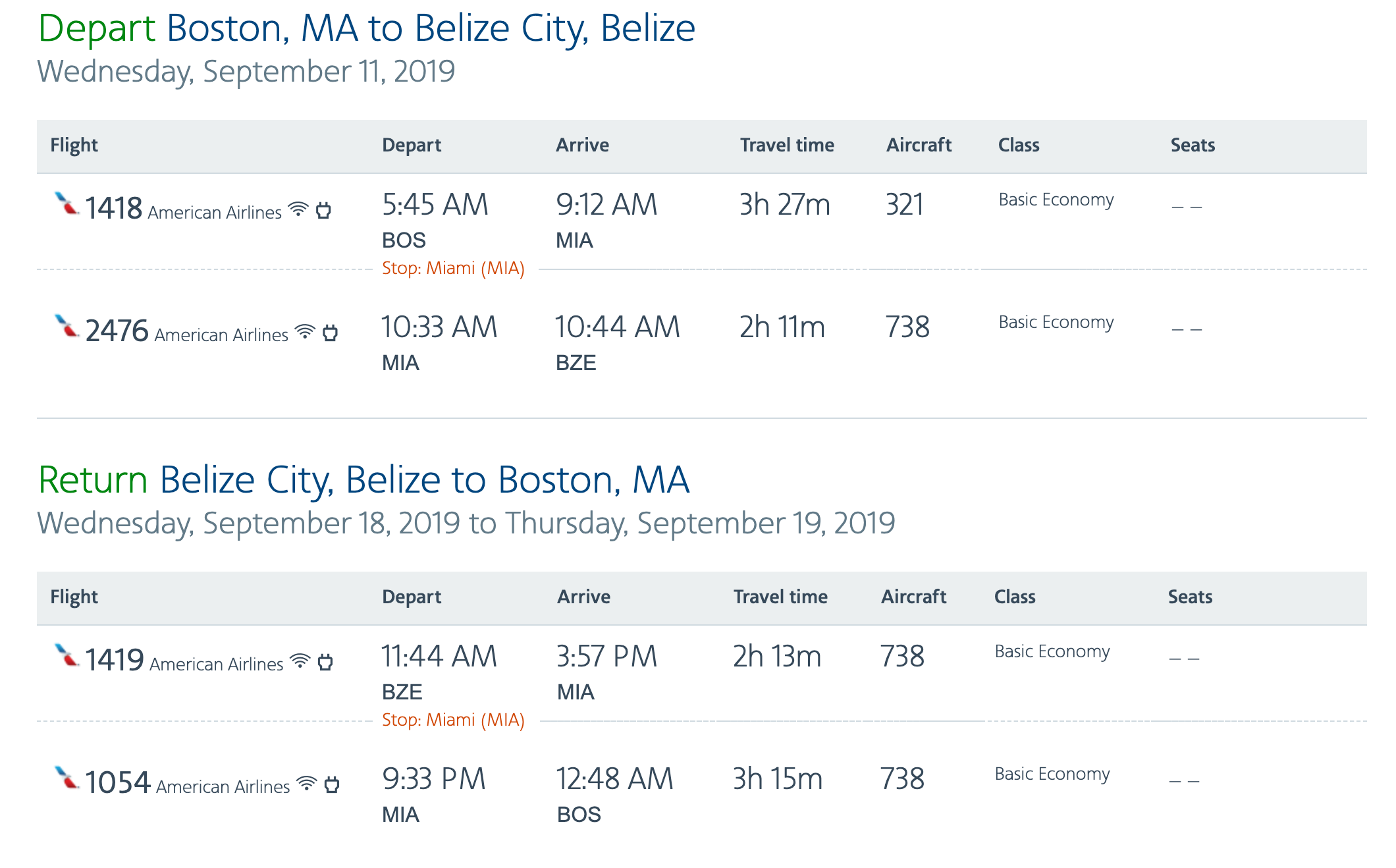Click the power outlet icon for flight 1054
This screenshot has width=1396, height=868.
click(x=333, y=784)
